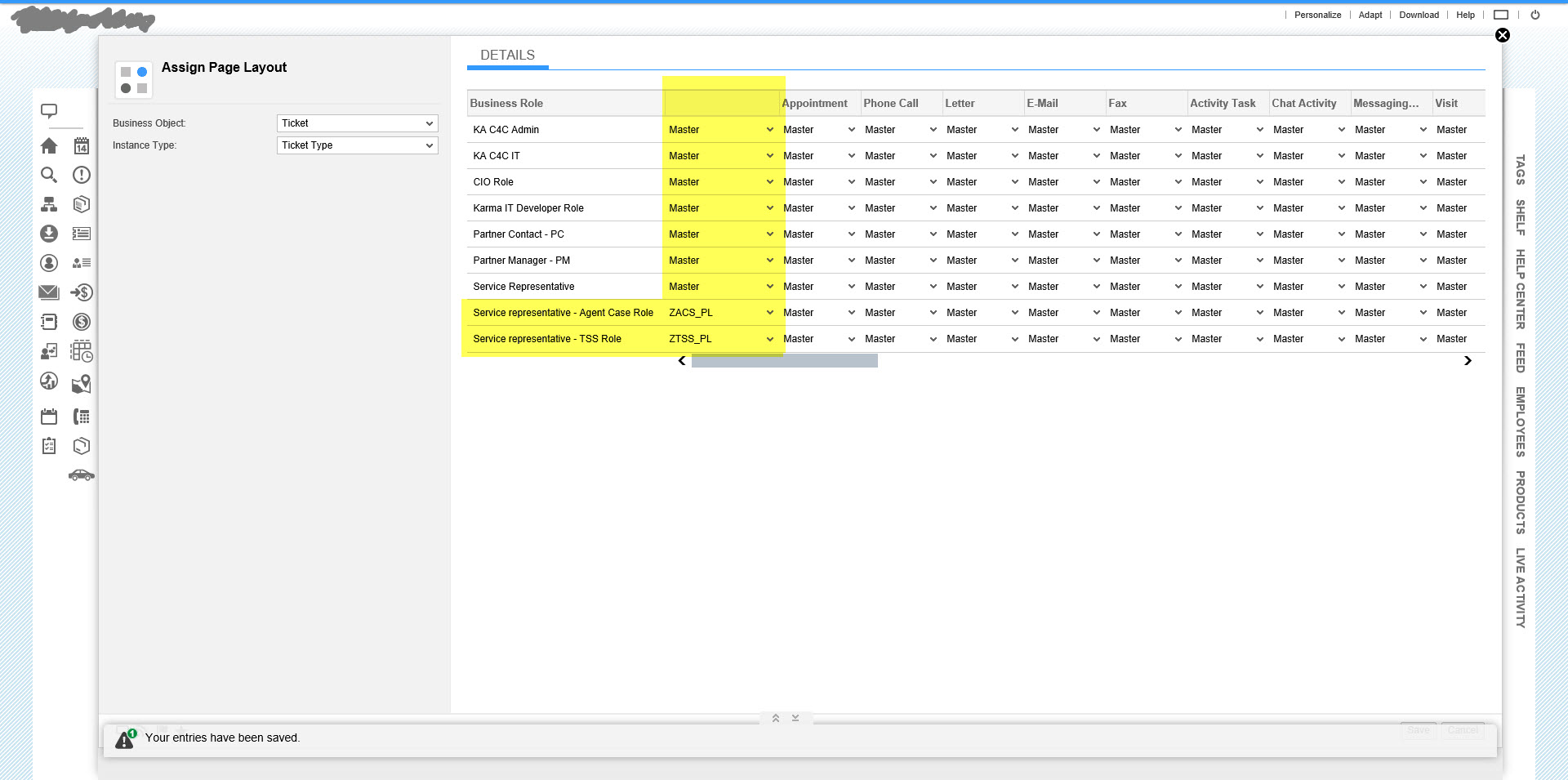The image size is (1568, 780).
Task: Open the HELP CENTER side panel tab
Action: click(1520, 289)
